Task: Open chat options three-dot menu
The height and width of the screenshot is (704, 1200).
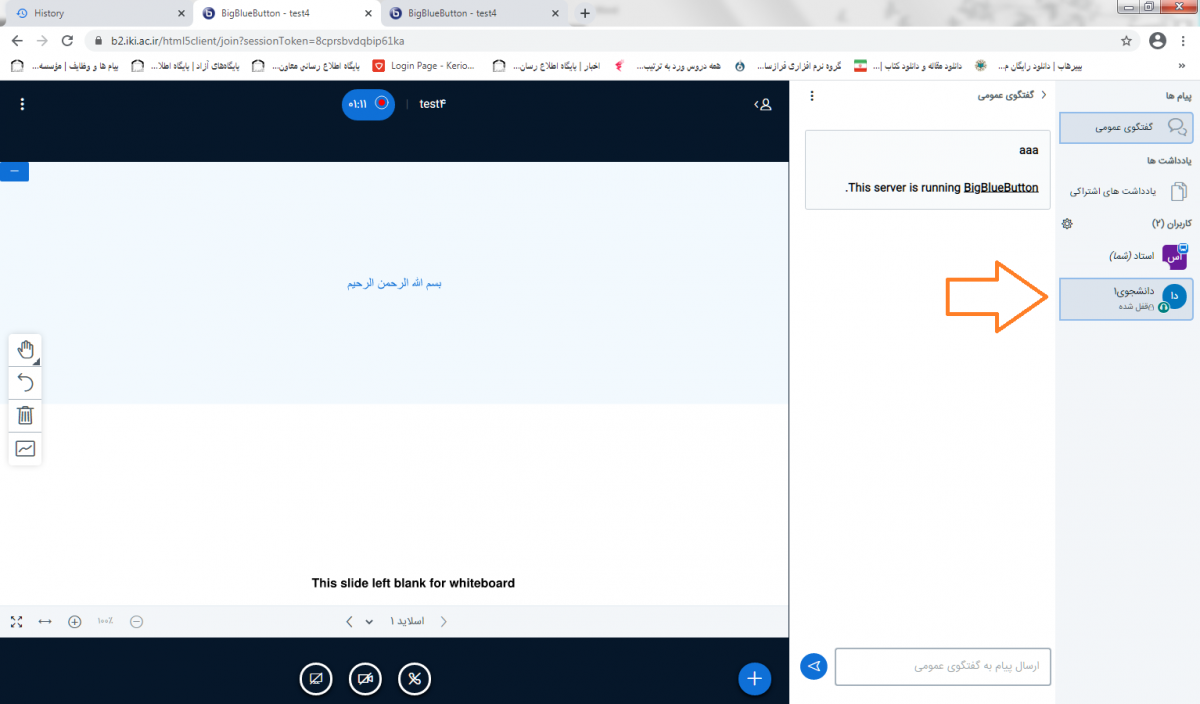Action: tap(812, 96)
